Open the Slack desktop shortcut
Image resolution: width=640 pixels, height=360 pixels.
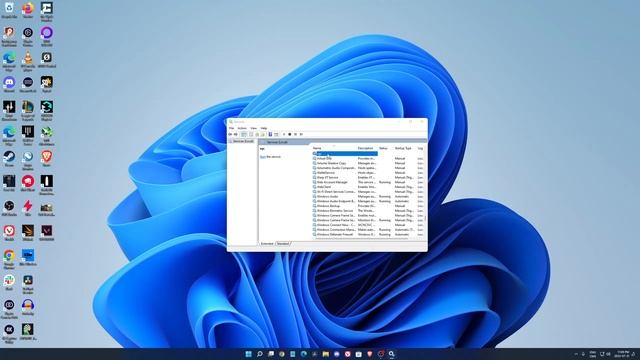point(9,283)
